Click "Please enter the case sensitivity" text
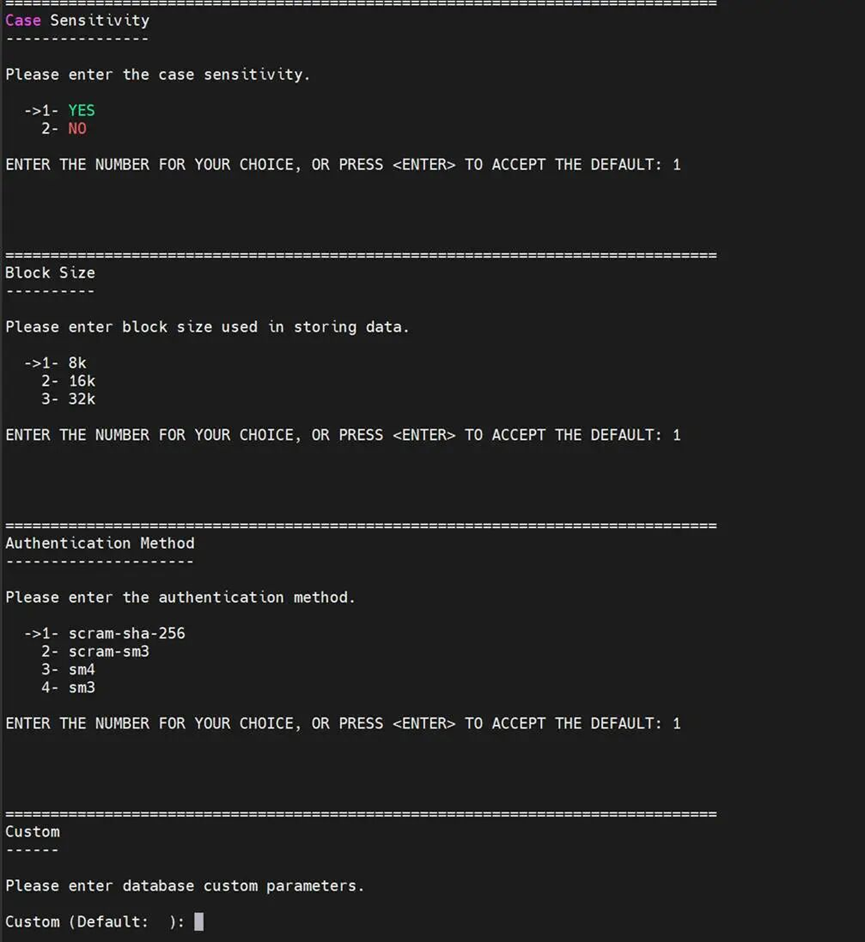This screenshot has width=865, height=942. (158, 75)
